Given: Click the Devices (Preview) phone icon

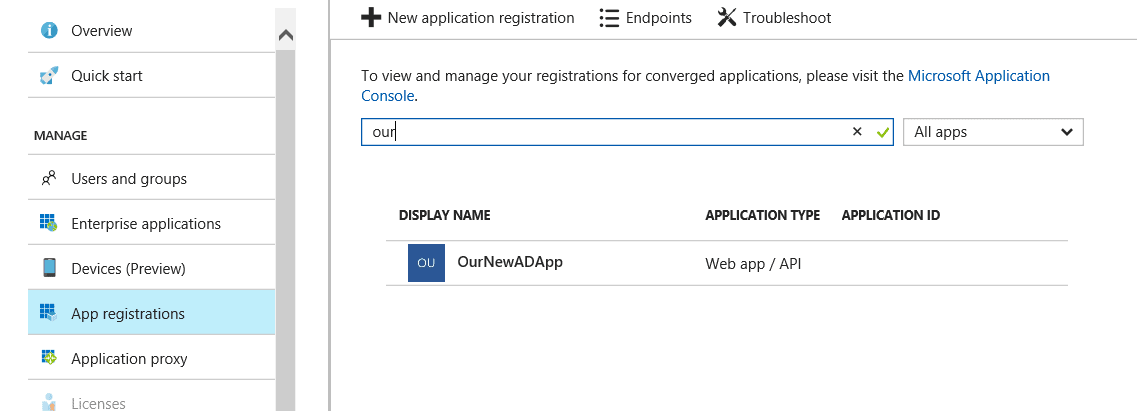Looking at the screenshot, I should (49, 268).
